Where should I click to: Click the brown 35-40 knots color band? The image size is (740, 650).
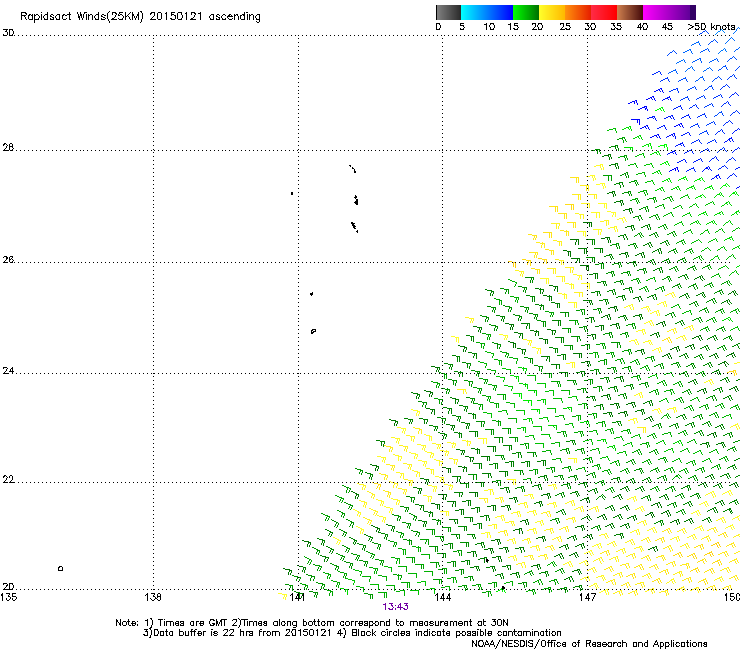coord(630,12)
